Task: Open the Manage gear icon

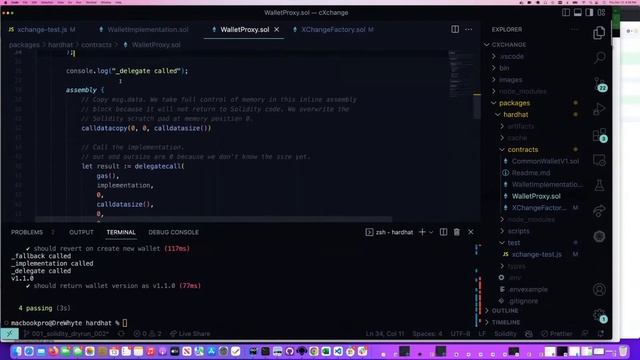Action: (600, 315)
